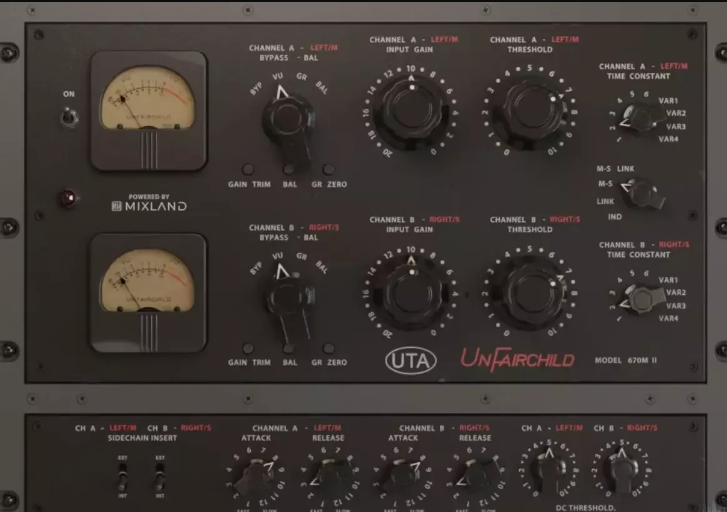727x512 pixels.
Task: Select BYP position on Channel A selector
Action: (256, 88)
